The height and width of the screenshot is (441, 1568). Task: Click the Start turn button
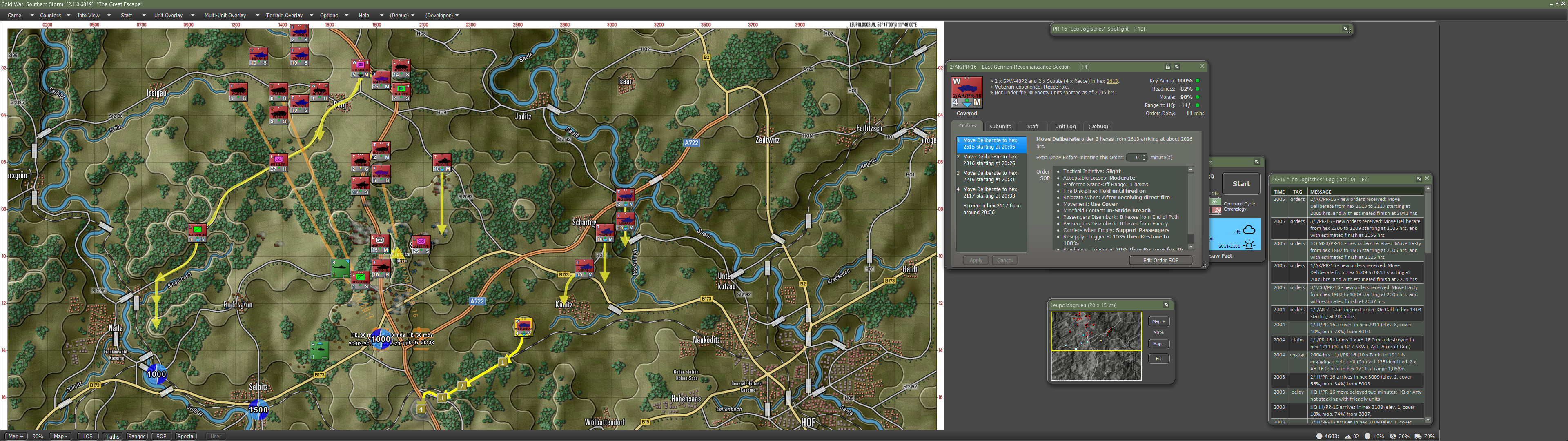pos(1241,183)
